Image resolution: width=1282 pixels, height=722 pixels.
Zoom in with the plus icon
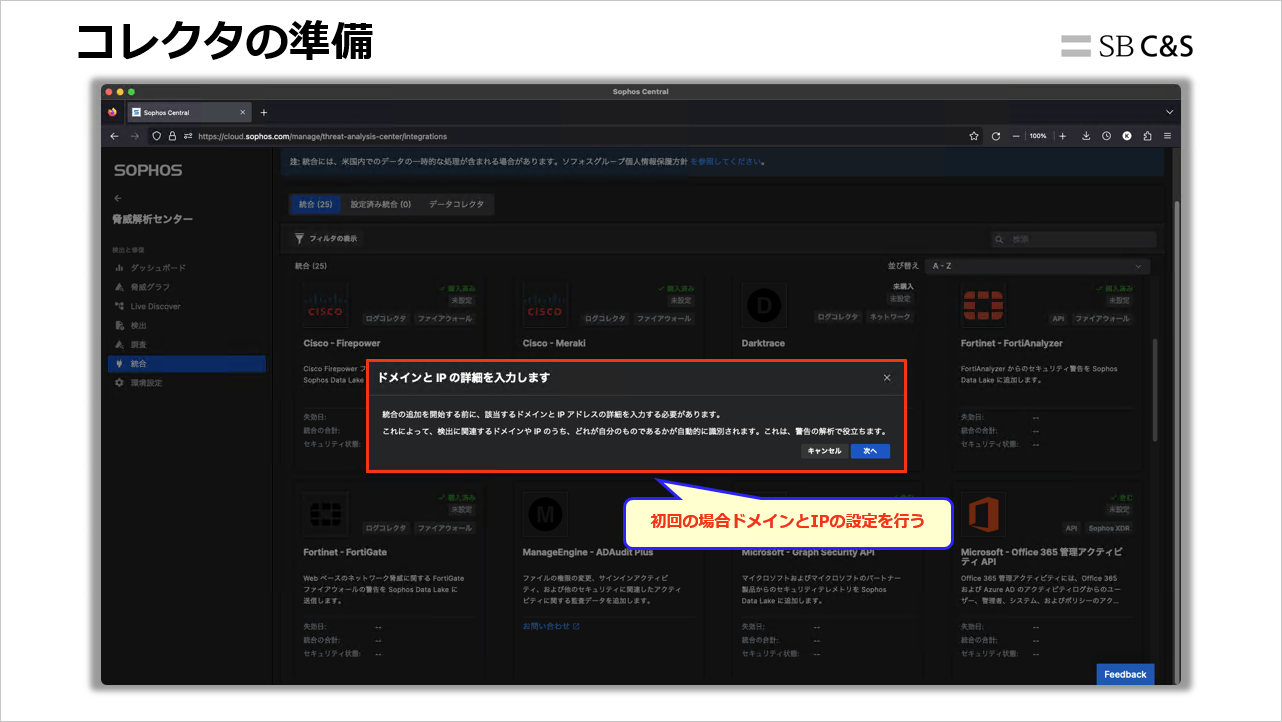pos(1062,136)
